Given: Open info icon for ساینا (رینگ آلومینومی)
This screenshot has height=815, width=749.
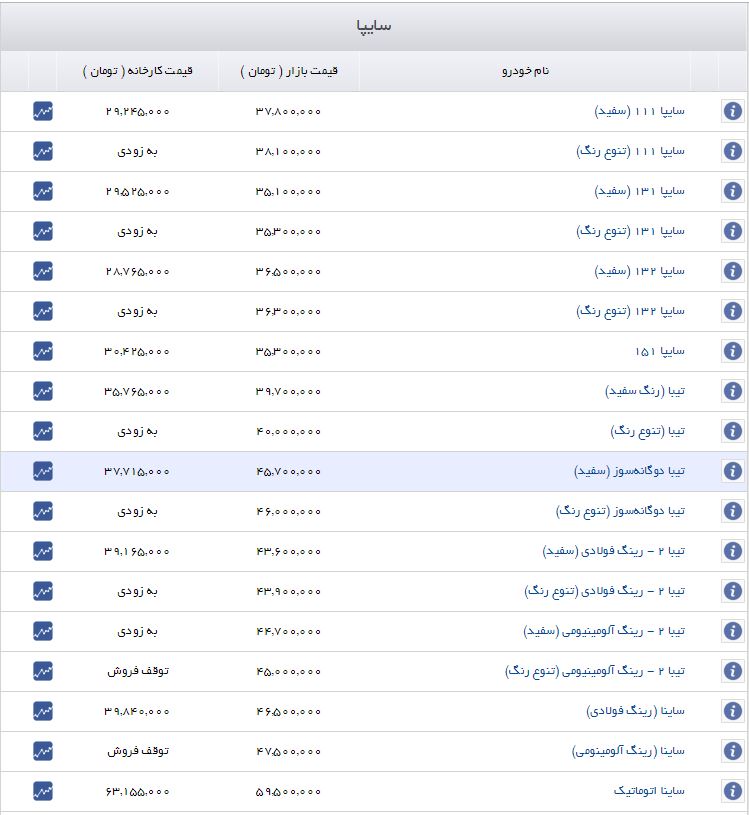Looking at the screenshot, I should 732,752.
